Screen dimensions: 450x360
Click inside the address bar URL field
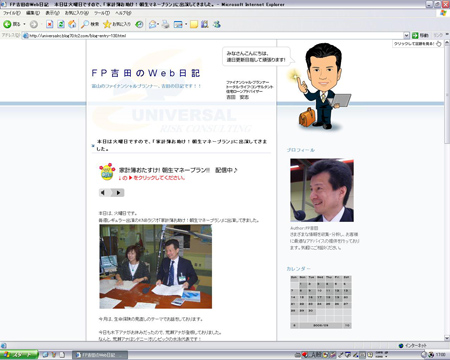point(213,35)
